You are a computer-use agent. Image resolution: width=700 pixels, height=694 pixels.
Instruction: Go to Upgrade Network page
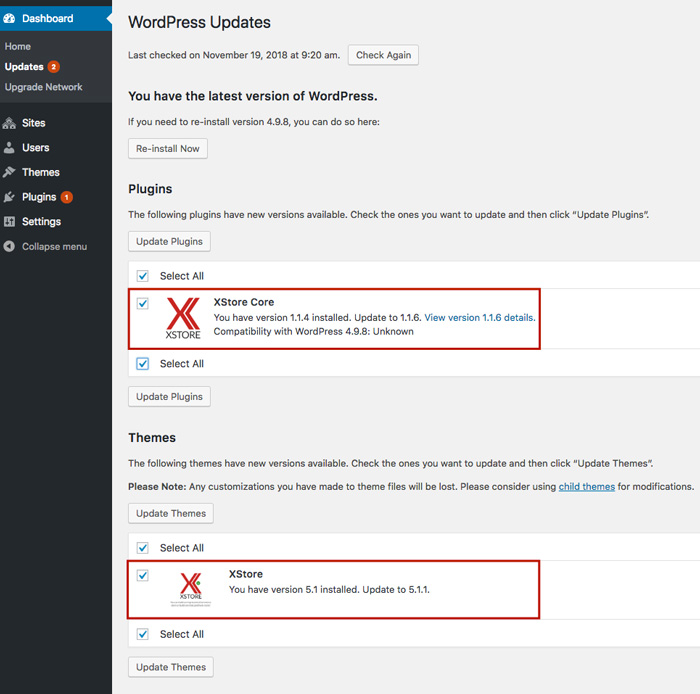43,87
